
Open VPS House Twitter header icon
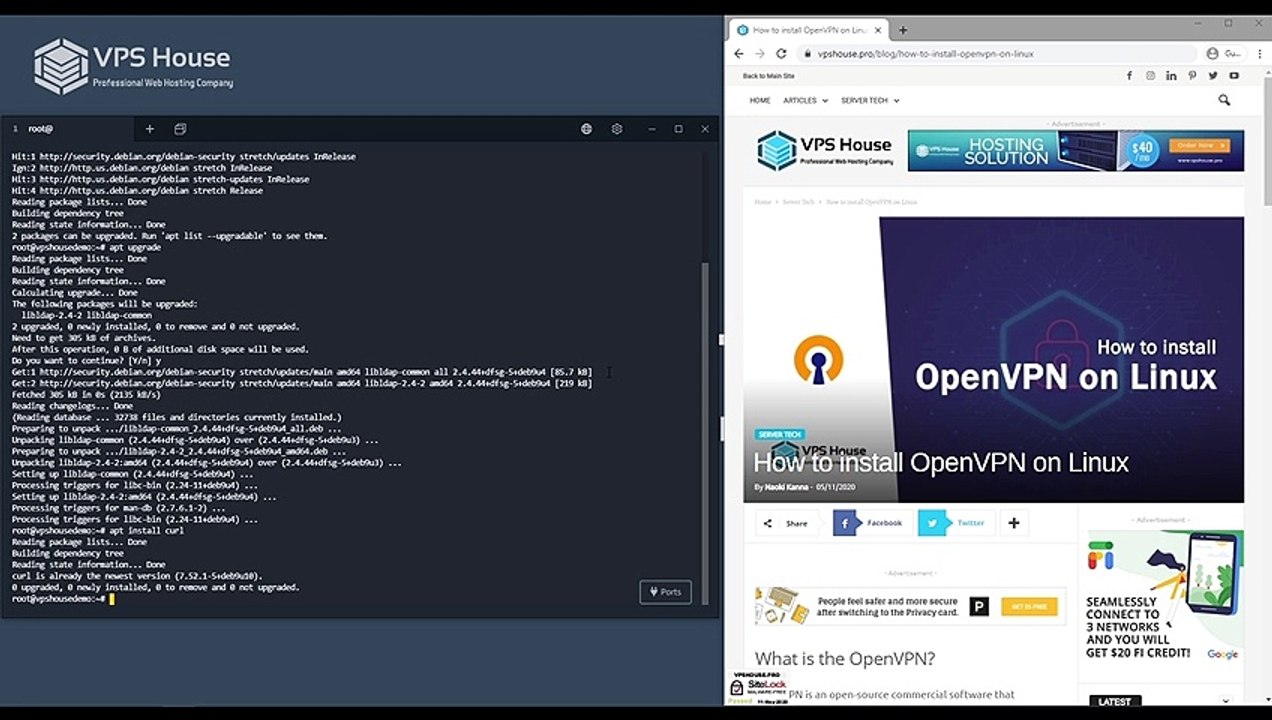1213,76
